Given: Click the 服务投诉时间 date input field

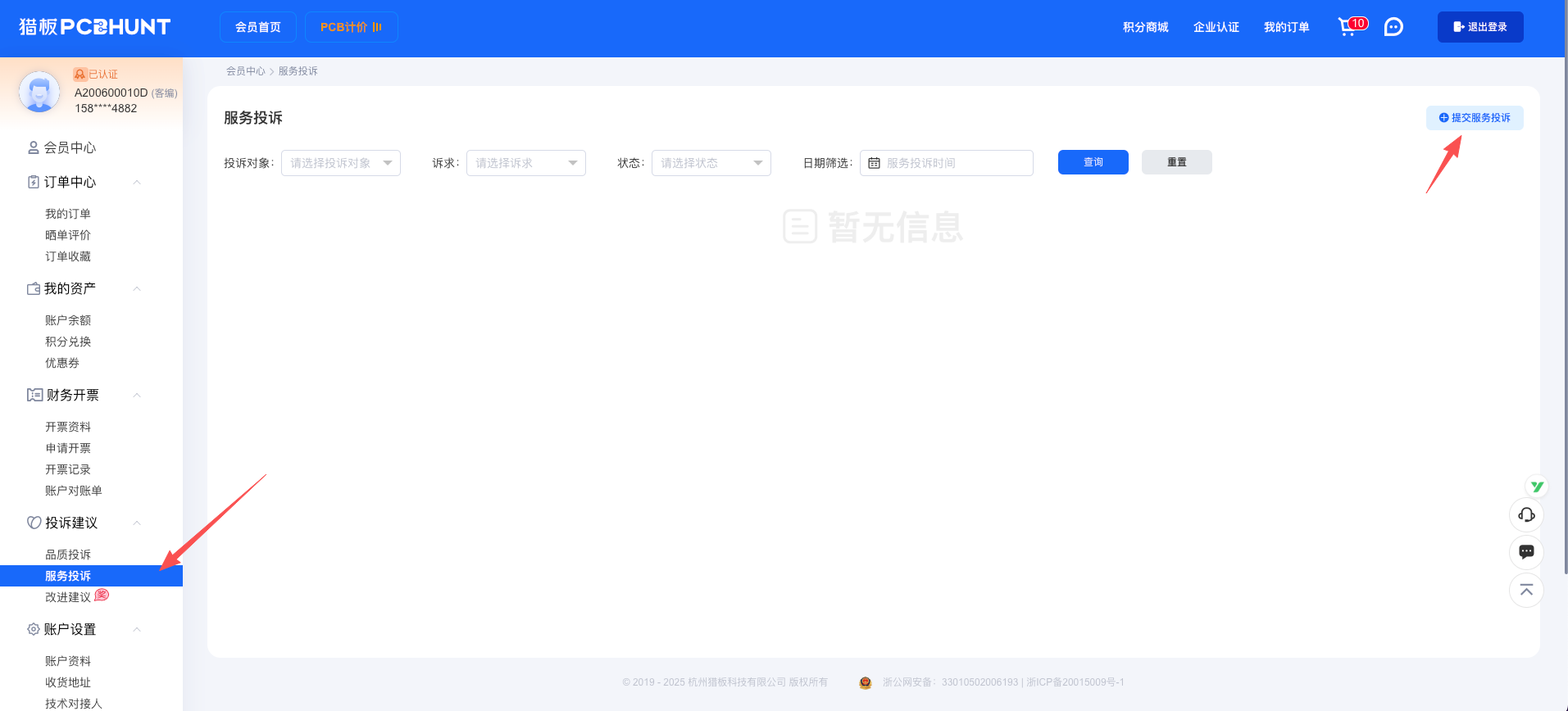Looking at the screenshot, I should [x=951, y=163].
